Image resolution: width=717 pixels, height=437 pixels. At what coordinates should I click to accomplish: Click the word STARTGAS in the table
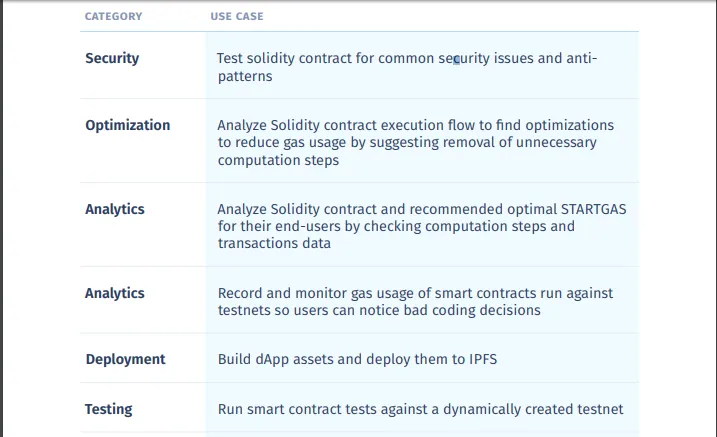[x=594, y=209]
